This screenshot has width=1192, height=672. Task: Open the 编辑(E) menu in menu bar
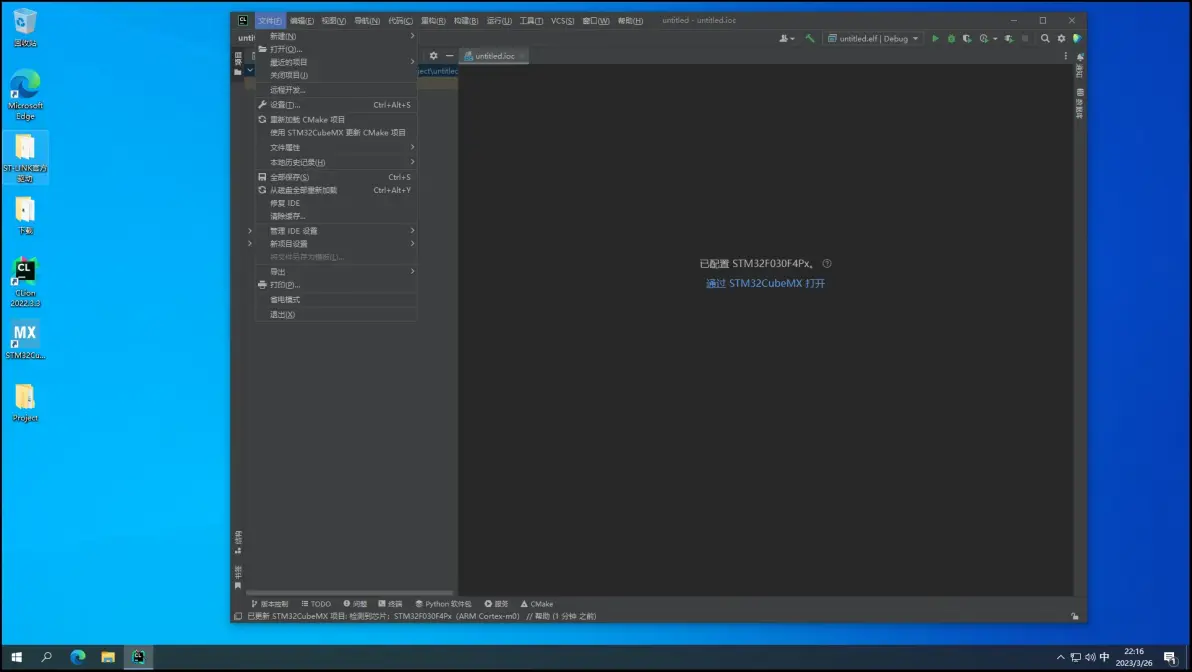[302, 21]
